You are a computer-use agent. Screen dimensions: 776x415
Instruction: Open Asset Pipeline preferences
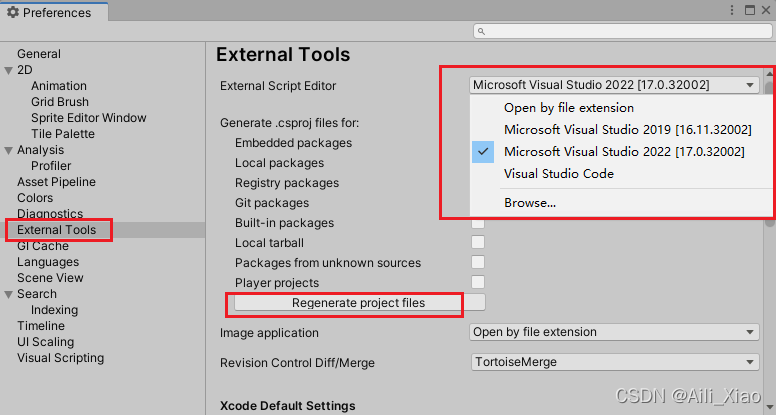click(x=56, y=182)
